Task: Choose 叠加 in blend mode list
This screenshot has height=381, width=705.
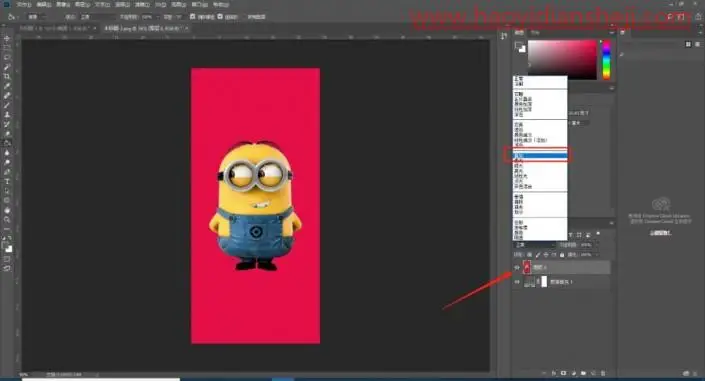Action: pos(540,156)
